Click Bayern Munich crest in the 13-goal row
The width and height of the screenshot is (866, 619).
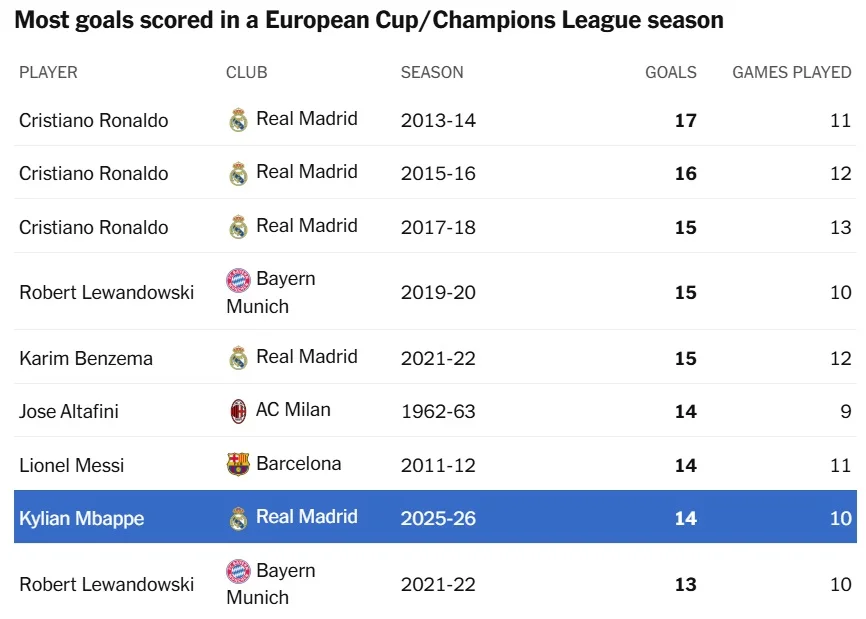(238, 572)
